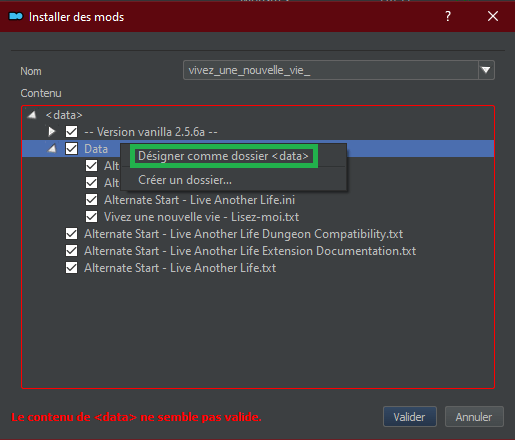Click the Annuler button
Image resolution: width=515 pixels, height=440 pixels.
click(474, 417)
